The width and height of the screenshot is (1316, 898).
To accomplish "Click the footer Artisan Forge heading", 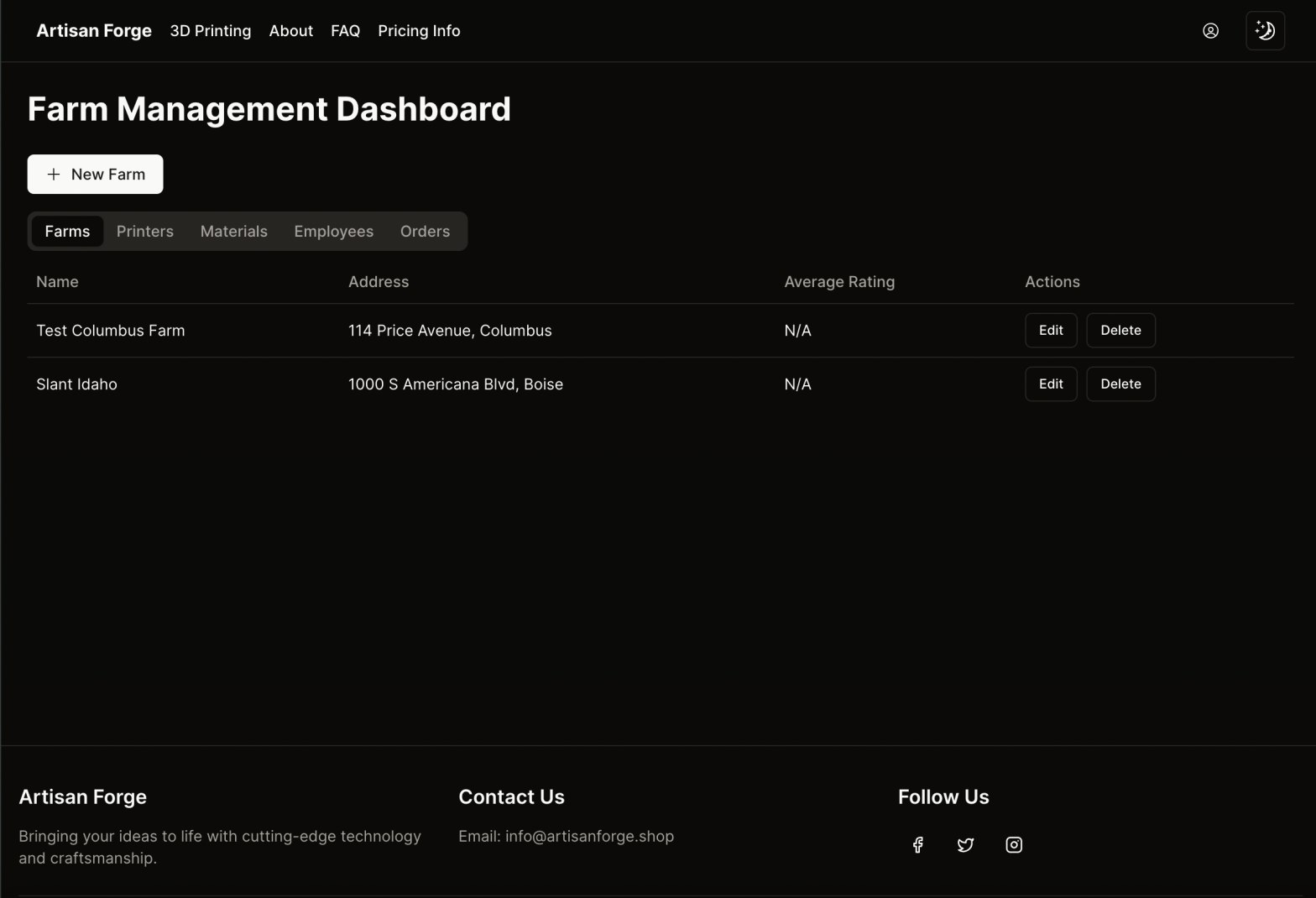I will (x=82, y=796).
